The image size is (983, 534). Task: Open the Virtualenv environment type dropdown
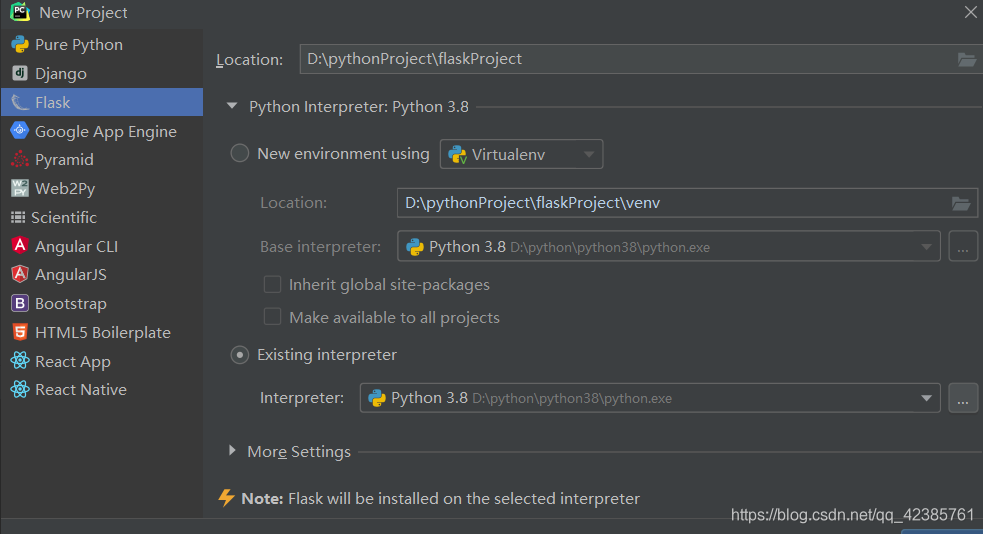coord(522,154)
